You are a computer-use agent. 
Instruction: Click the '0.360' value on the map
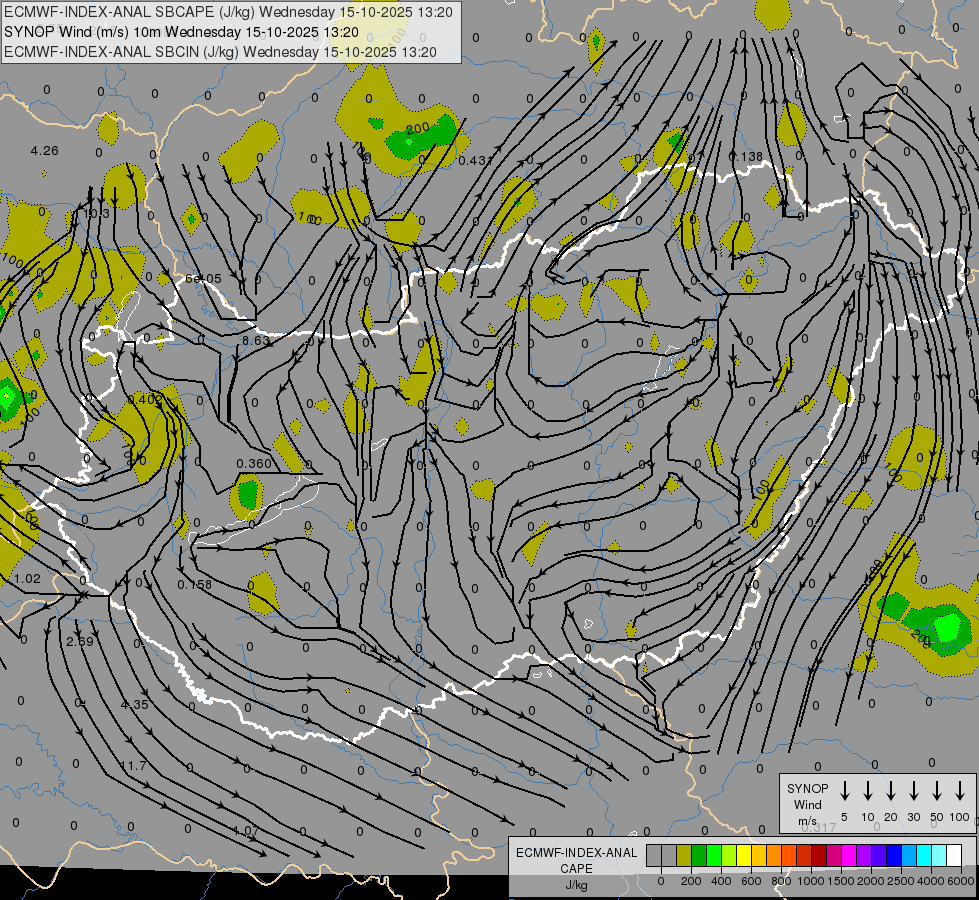coord(254,463)
